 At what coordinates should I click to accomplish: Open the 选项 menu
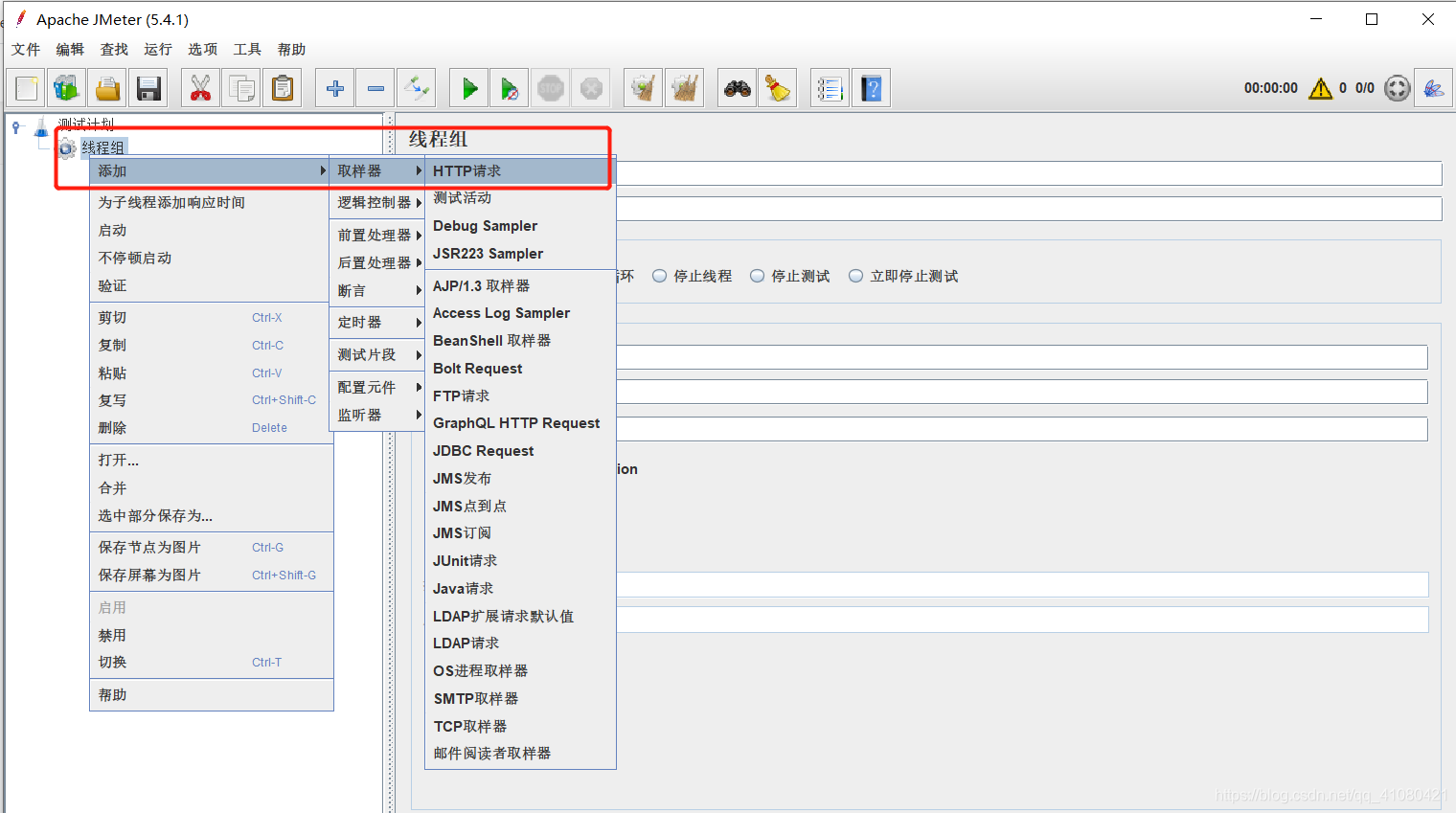pyautogui.click(x=202, y=49)
